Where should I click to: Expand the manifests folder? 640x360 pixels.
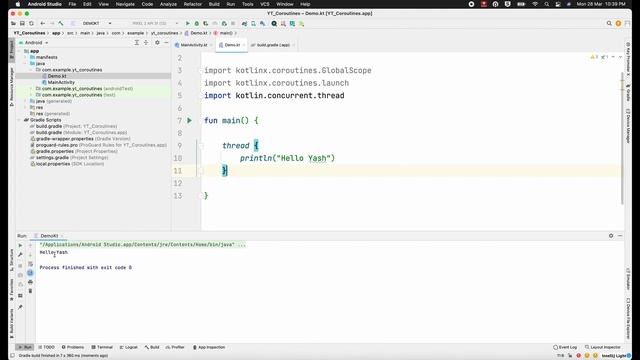coord(25,57)
